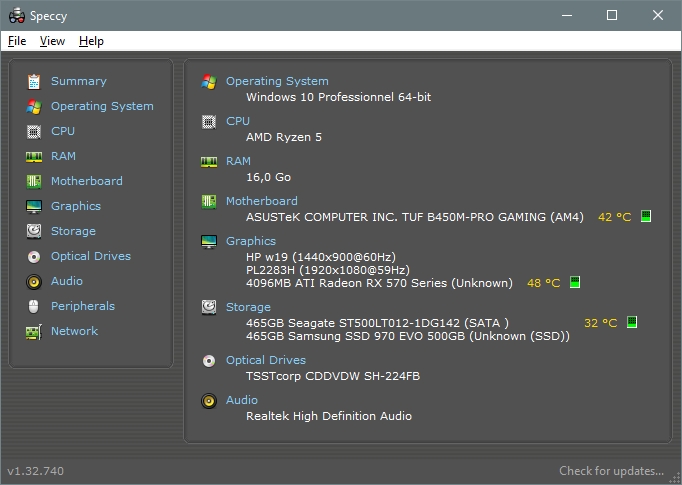
Task: Click the Graphics monitor icon in sidebar
Action: click(x=34, y=207)
